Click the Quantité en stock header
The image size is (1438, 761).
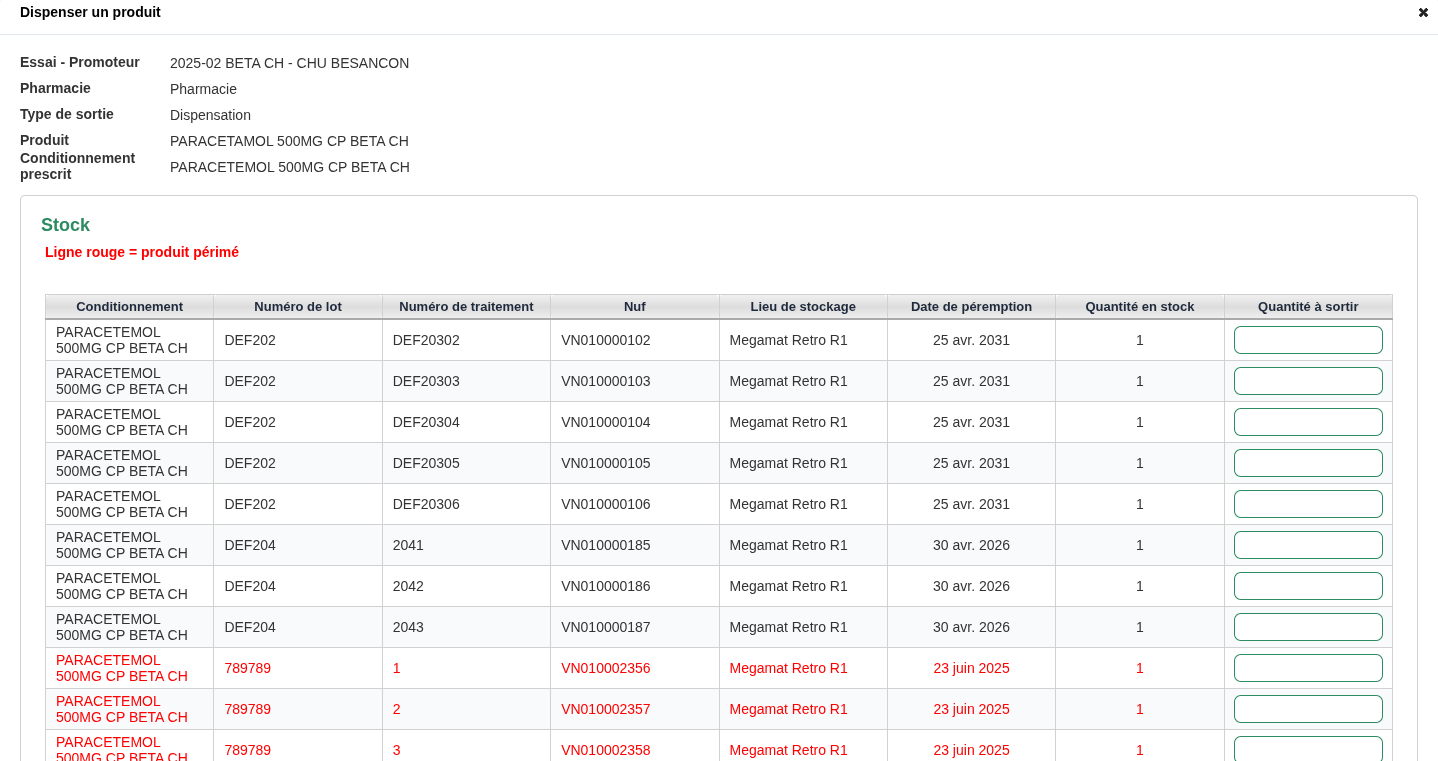pos(1139,307)
